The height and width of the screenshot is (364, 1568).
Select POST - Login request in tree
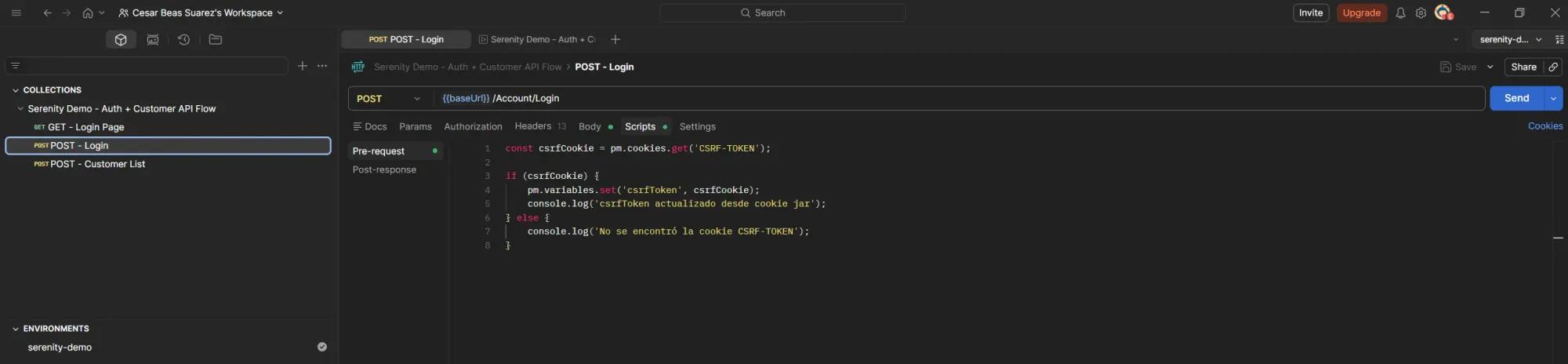(x=169, y=146)
